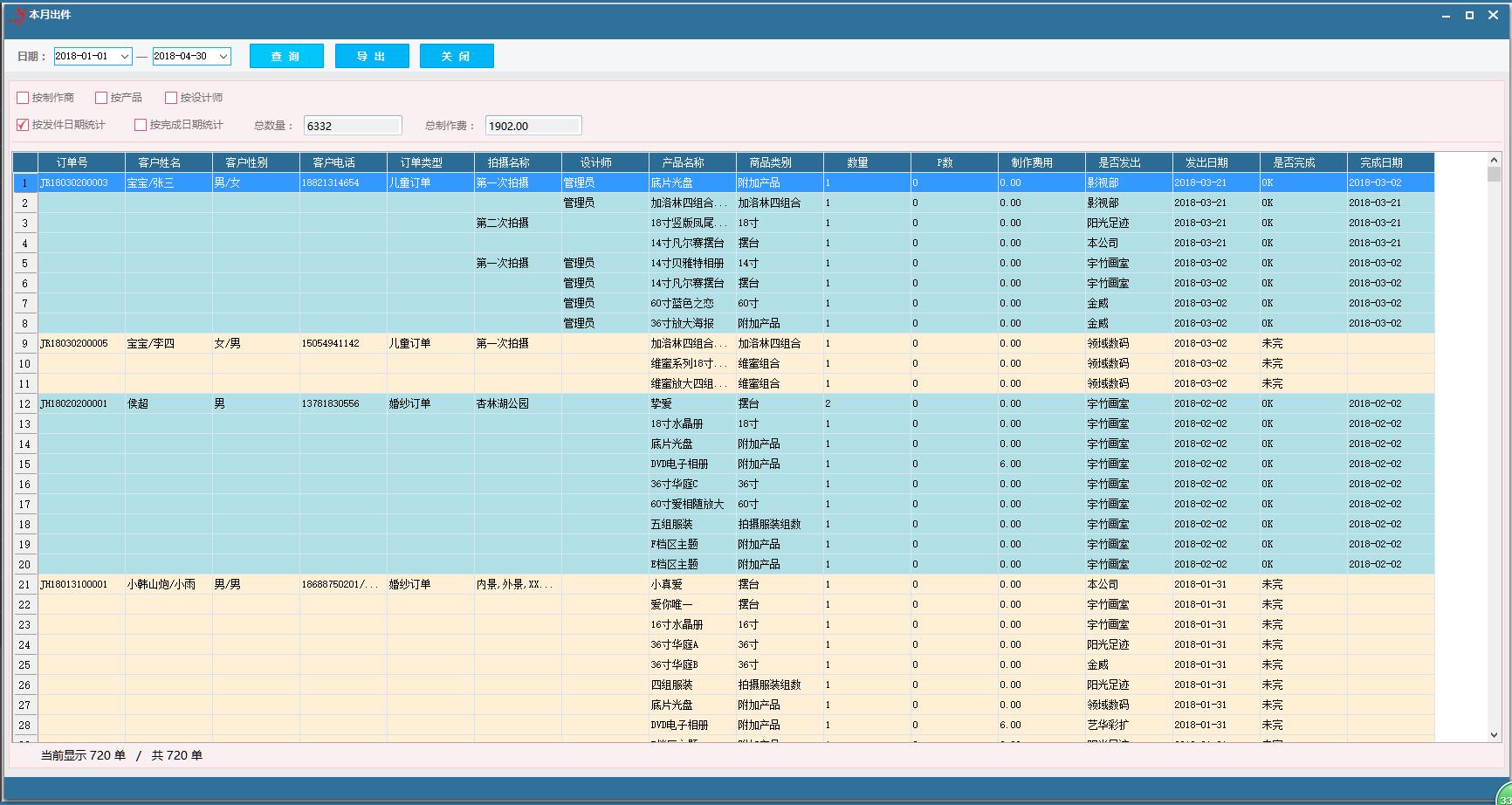The width and height of the screenshot is (1512, 805).
Task: Click the scrollbar up arrow
Action: pyautogui.click(x=1494, y=160)
